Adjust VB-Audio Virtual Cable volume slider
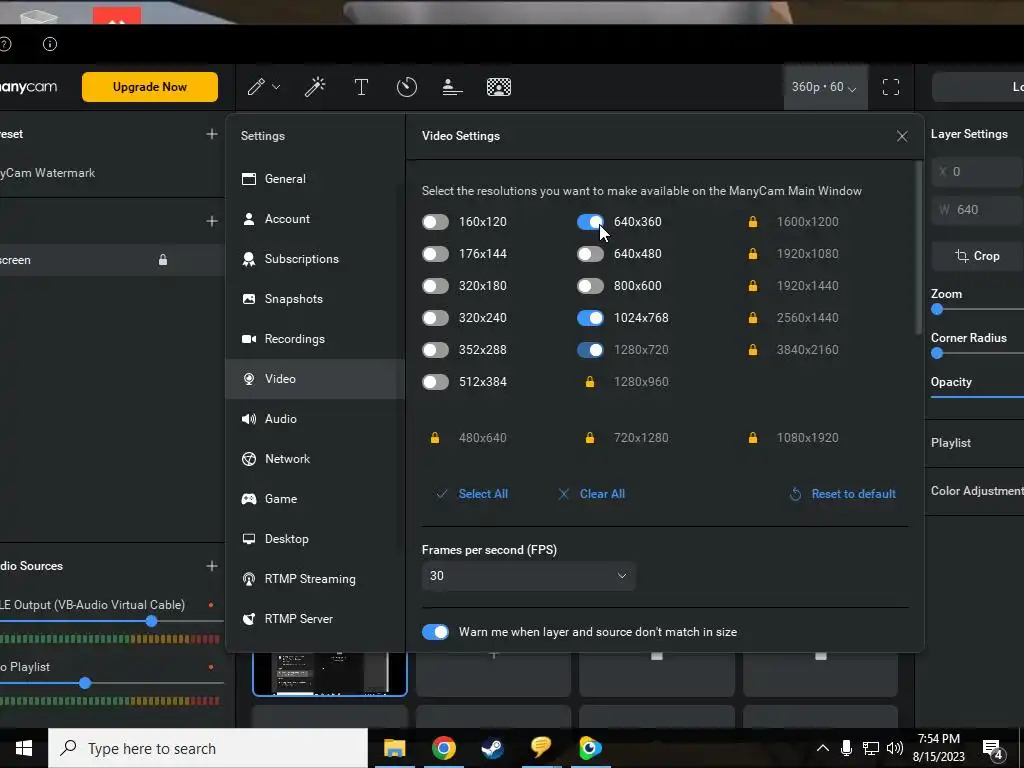Screen dimensions: 1024x768 152,621
